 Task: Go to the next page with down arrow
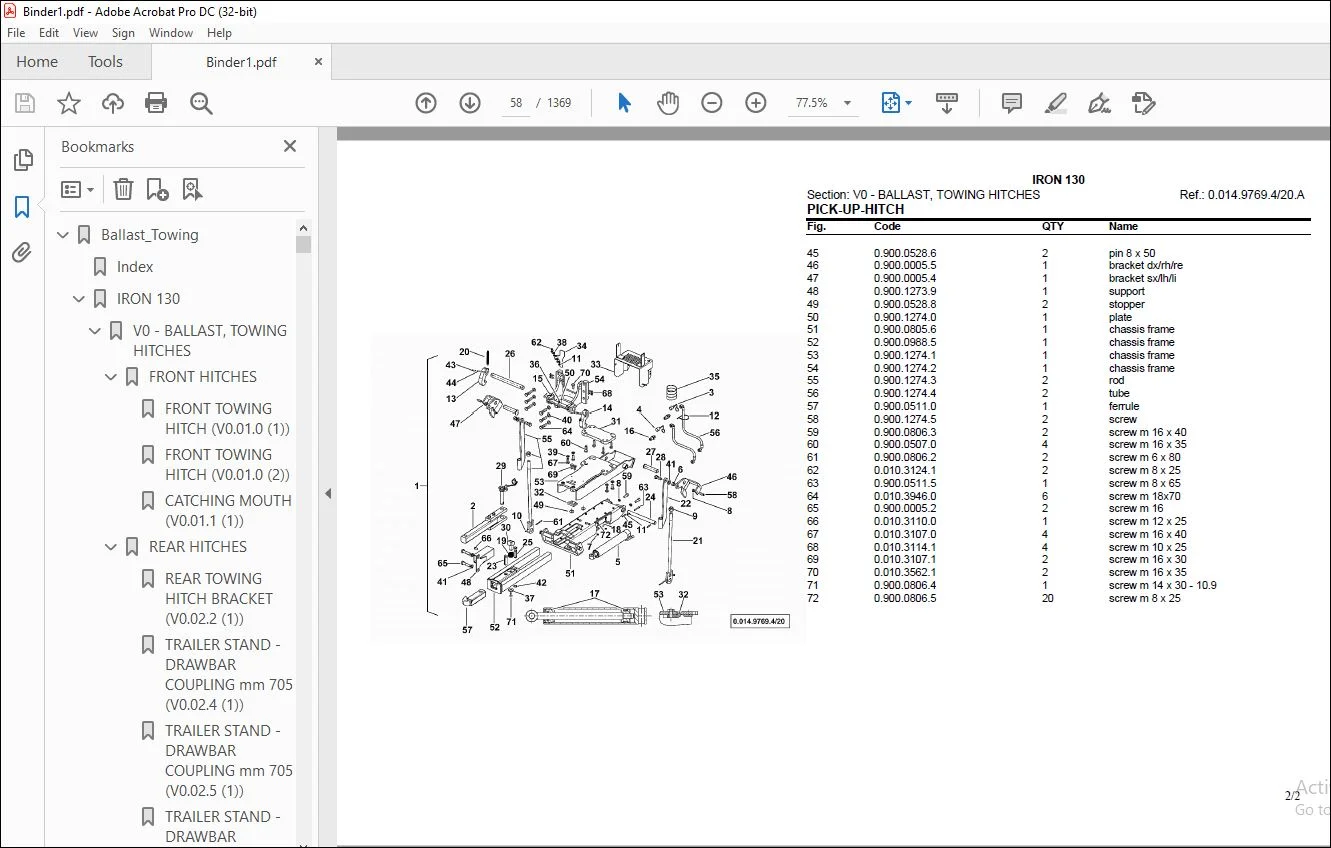coord(470,103)
